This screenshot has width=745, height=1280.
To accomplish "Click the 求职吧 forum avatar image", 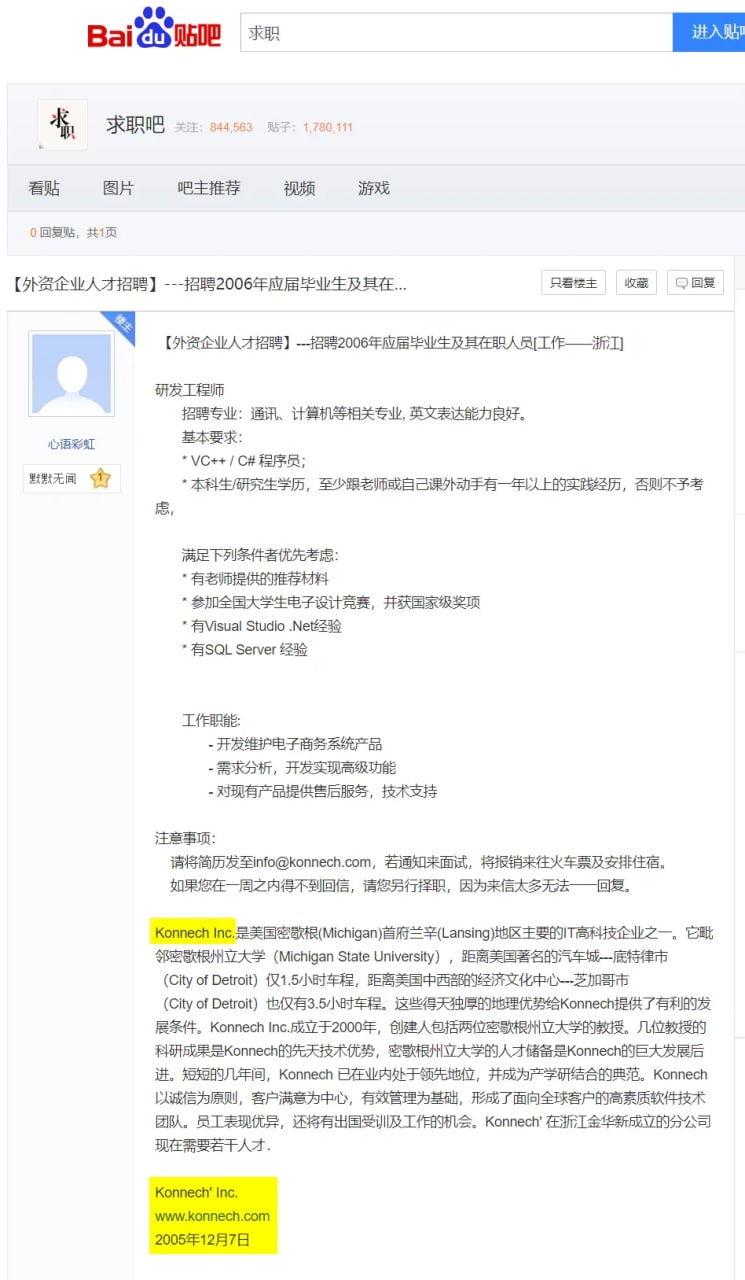I will click(x=62, y=126).
